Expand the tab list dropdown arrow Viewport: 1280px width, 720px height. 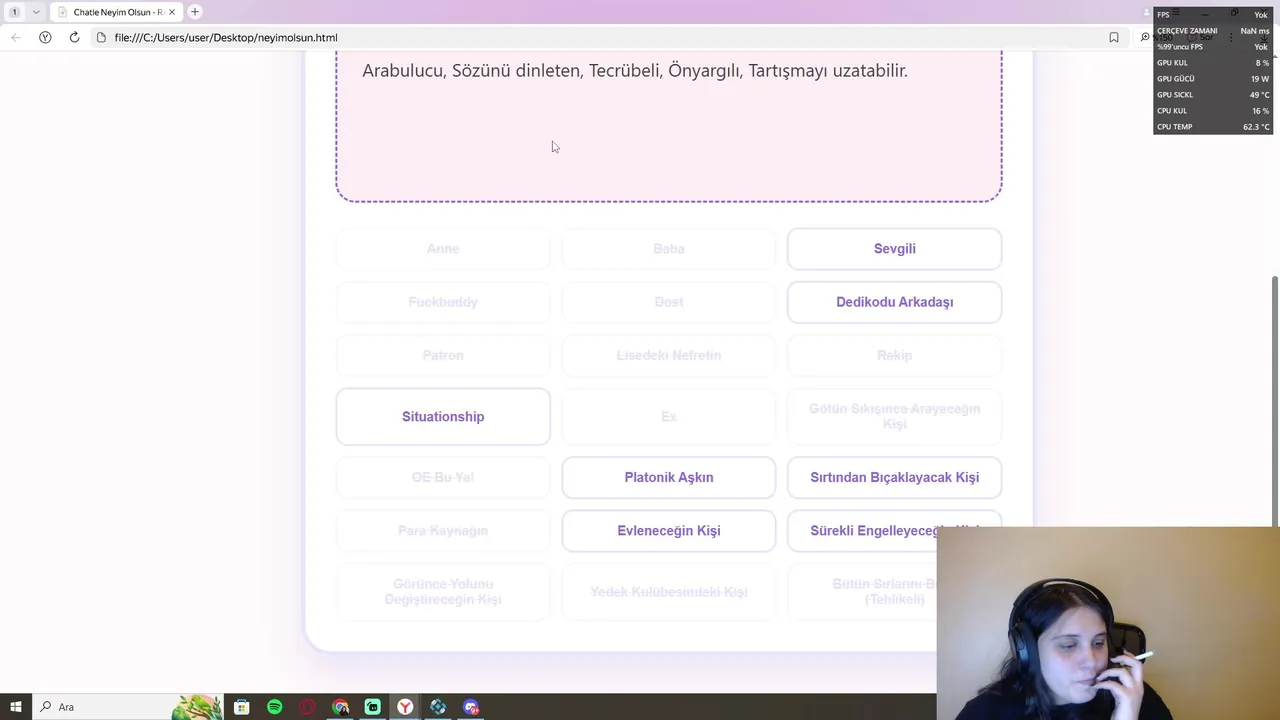click(36, 12)
